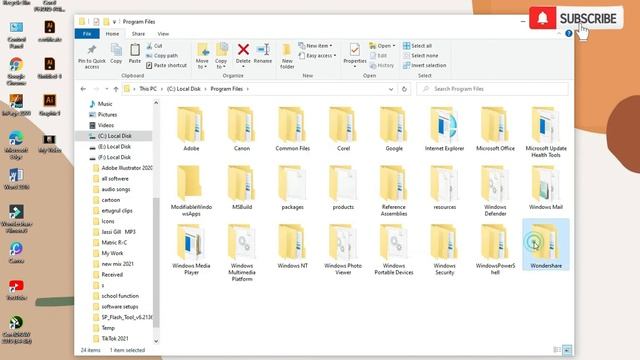Image resolution: width=640 pixels, height=360 pixels.
Task: Click the red Delete icon
Action: [x=243, y=50]
